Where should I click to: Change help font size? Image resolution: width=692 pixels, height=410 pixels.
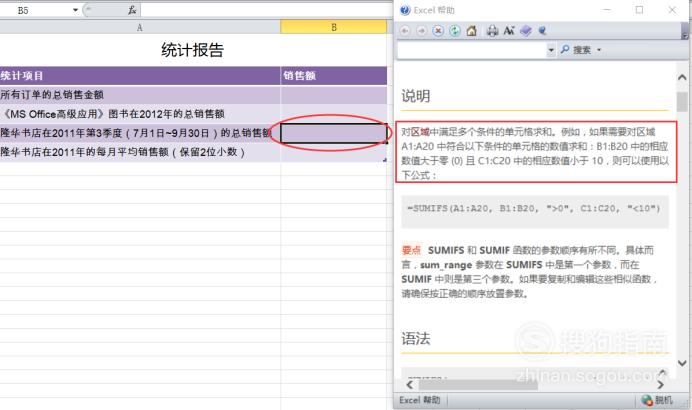click(x=509, y=30)
